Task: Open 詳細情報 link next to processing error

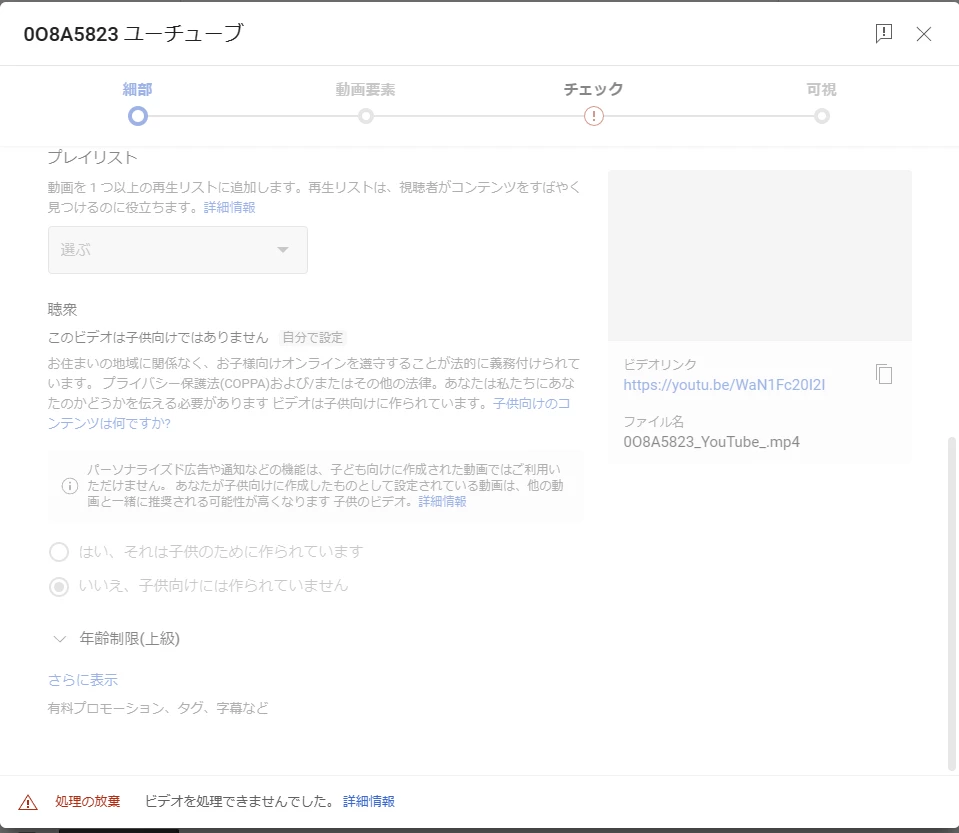Action: click(369, 801)
